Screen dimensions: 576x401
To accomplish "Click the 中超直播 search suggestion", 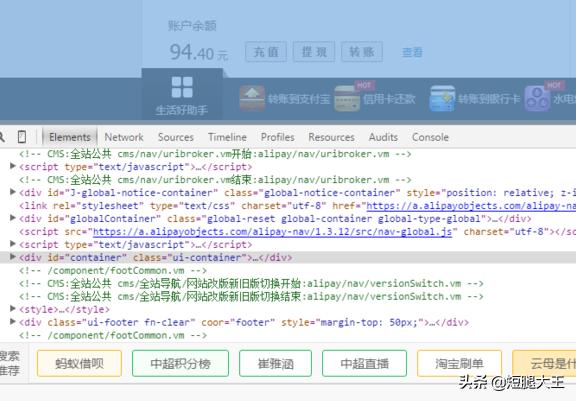I will point(364,364).
